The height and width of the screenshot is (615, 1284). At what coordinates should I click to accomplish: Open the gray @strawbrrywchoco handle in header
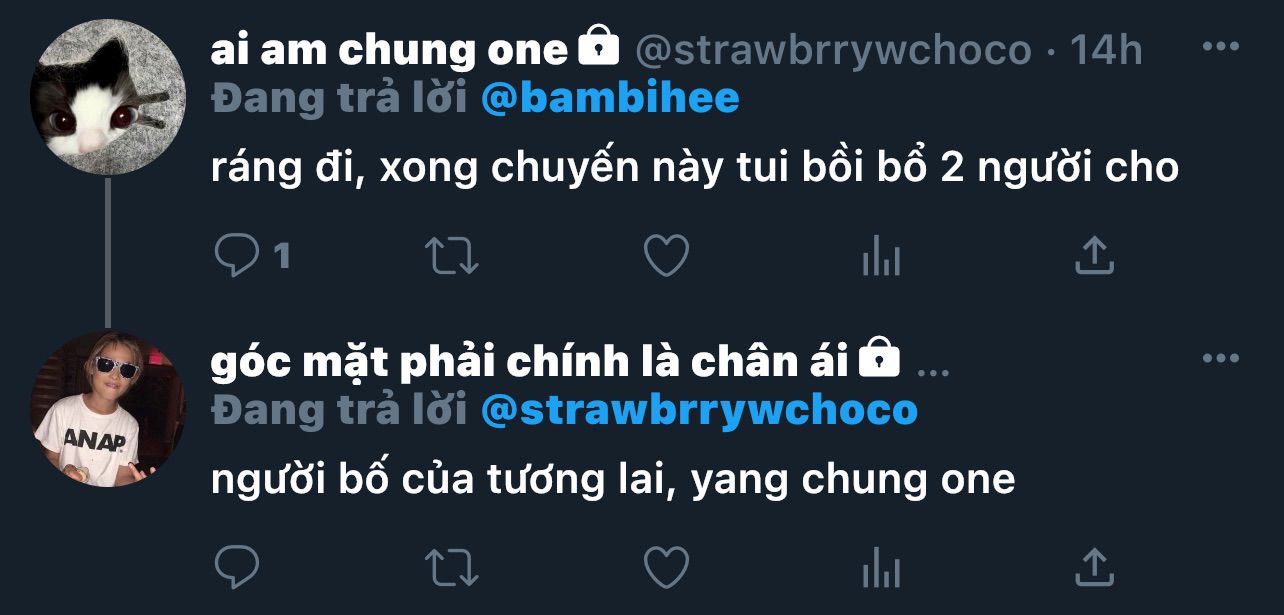coord(833,49)
